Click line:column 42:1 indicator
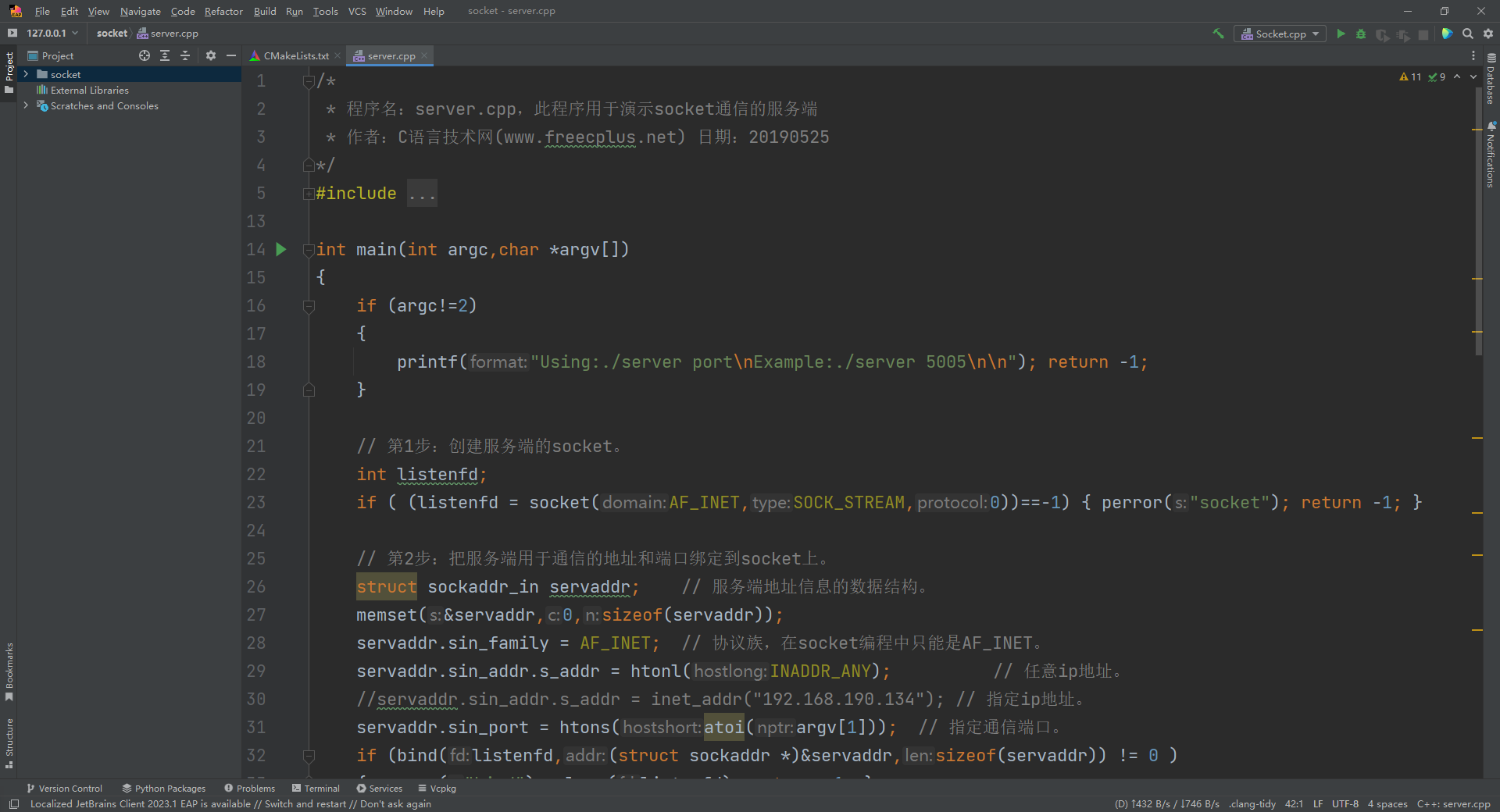The width and height of the screenshot is (1500, 812). pyautogui.click(x=1294, y=803)
